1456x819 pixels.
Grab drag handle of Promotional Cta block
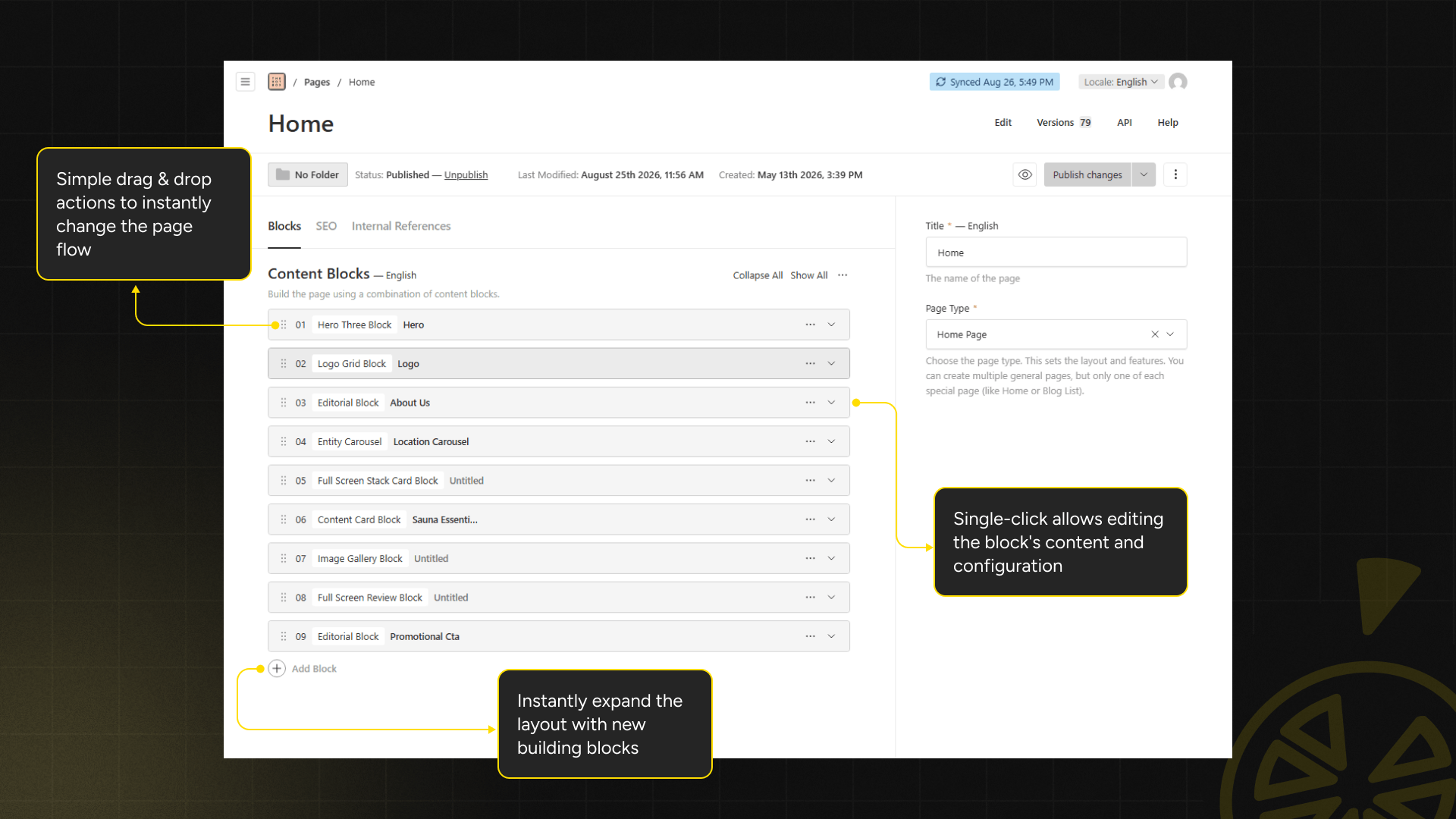pyautogui.click(x=284, y=636)
